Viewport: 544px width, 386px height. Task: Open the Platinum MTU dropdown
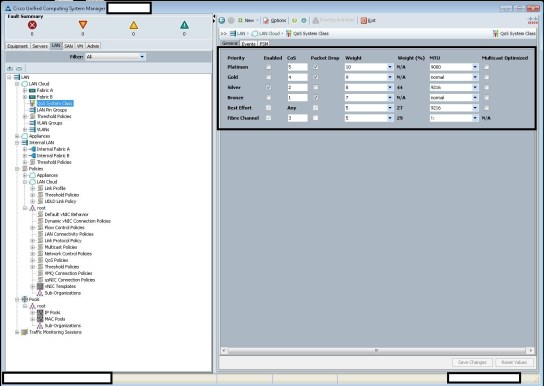click(x=454, y=67)
